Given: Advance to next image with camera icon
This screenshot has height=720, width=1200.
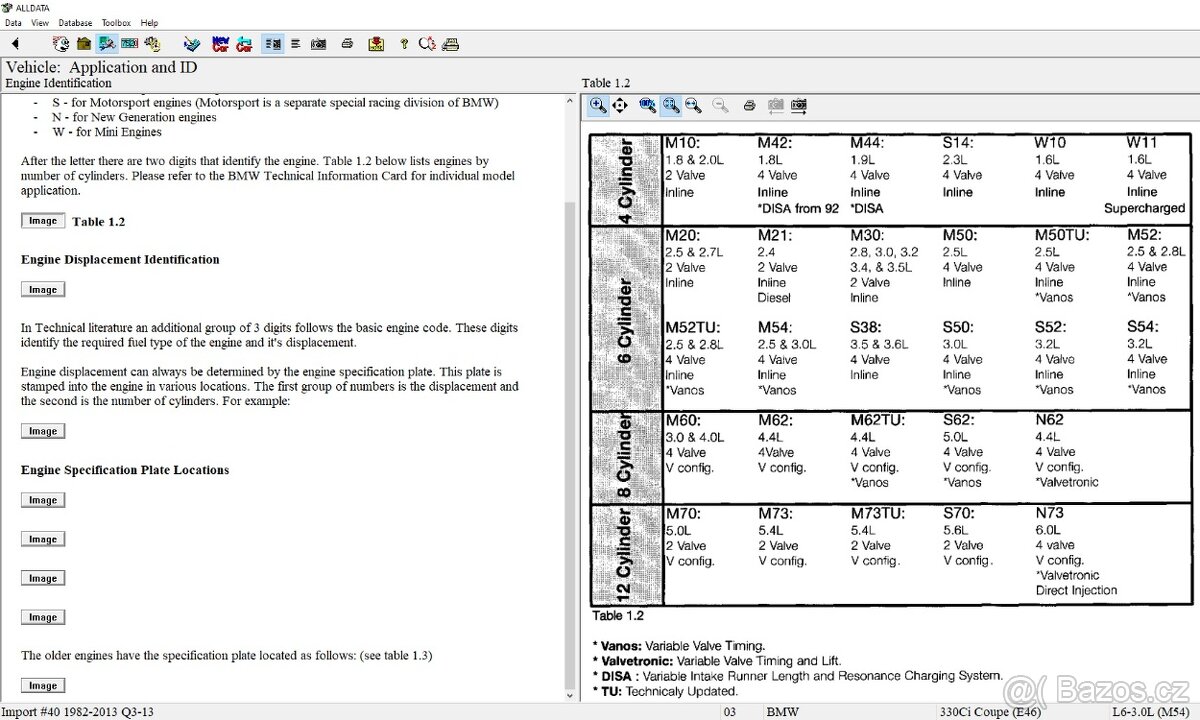Looking at the screenshot, I should 798,105.
